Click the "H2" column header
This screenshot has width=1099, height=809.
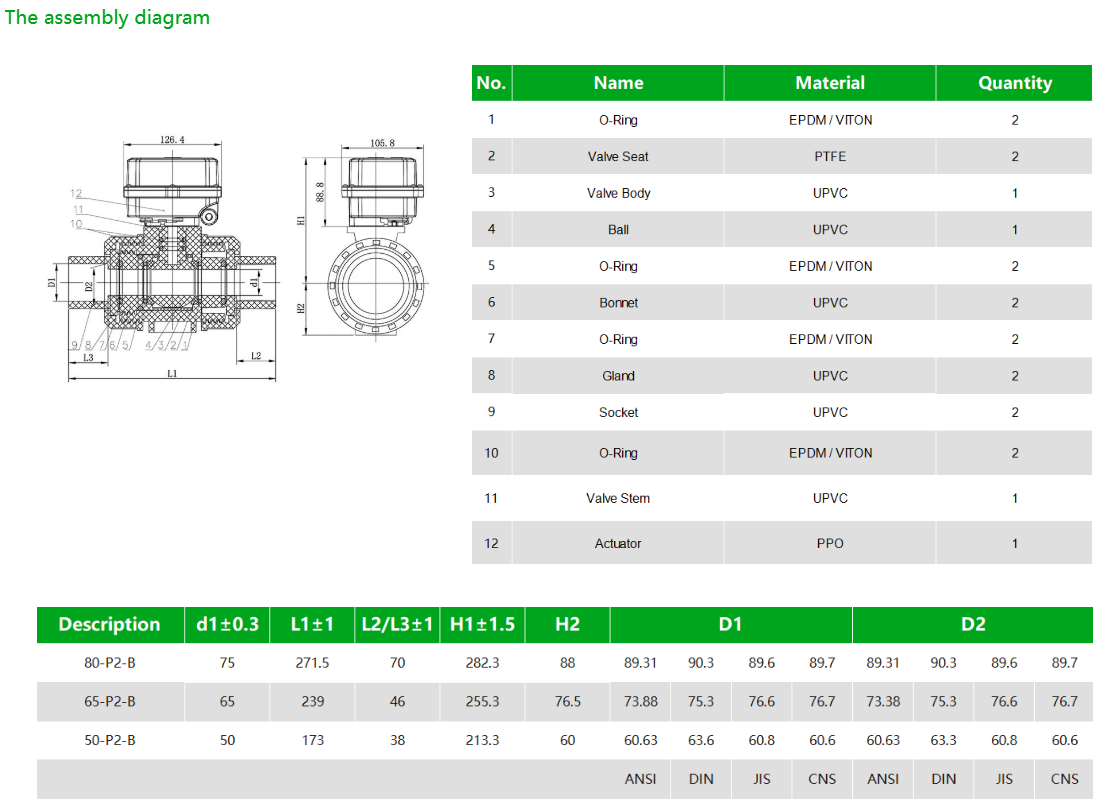pyautogui.click(x=567, y=624)
